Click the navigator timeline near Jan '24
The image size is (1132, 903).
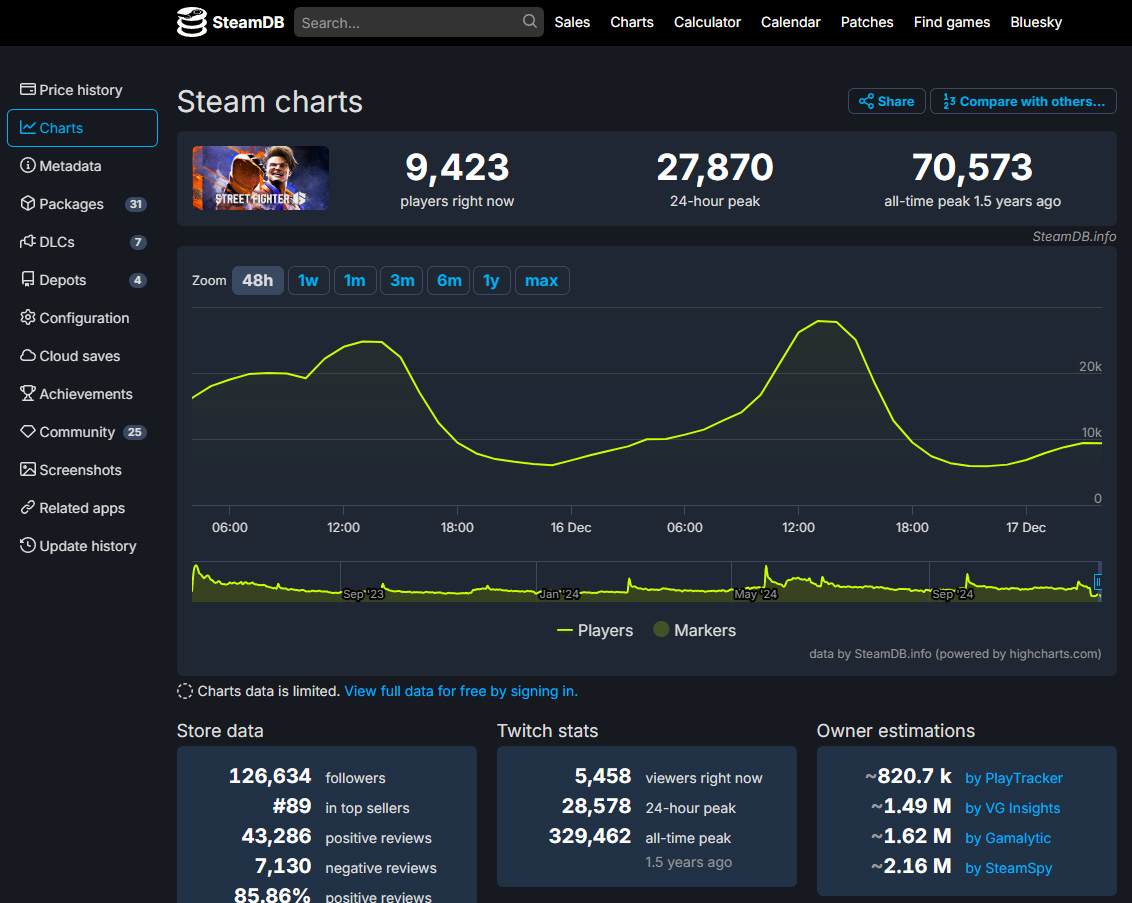(x=559, y=594)
